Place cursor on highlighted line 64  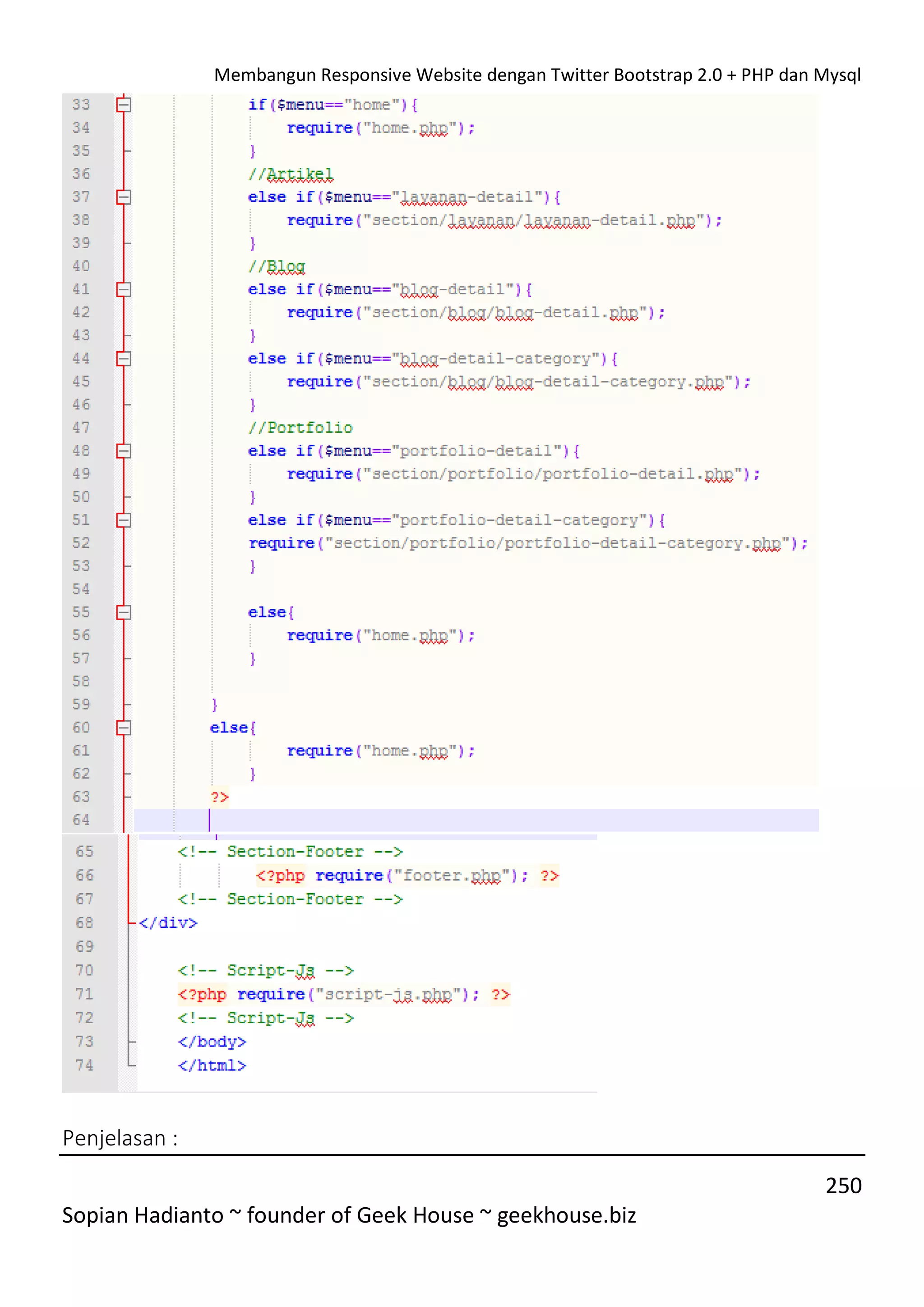(476, 820)
